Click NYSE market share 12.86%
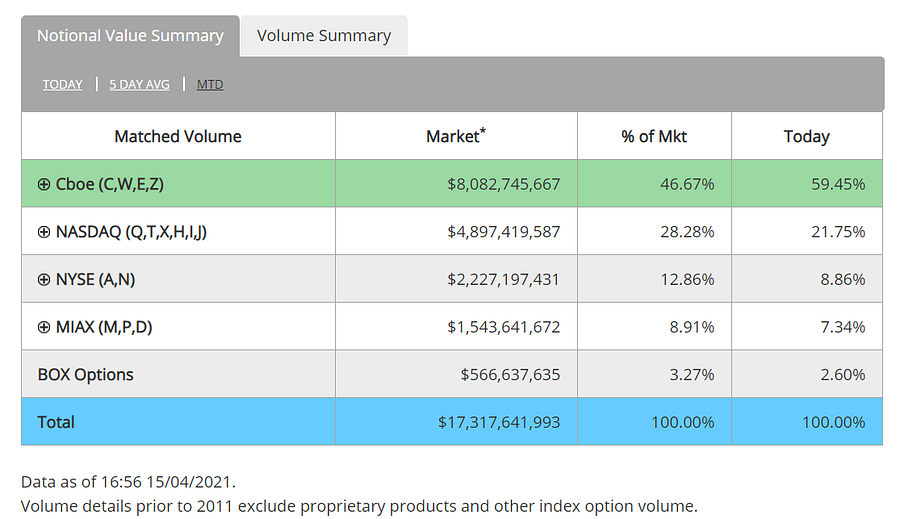The height and width of the screenshot is (519, 900). (x=687, y=280)
